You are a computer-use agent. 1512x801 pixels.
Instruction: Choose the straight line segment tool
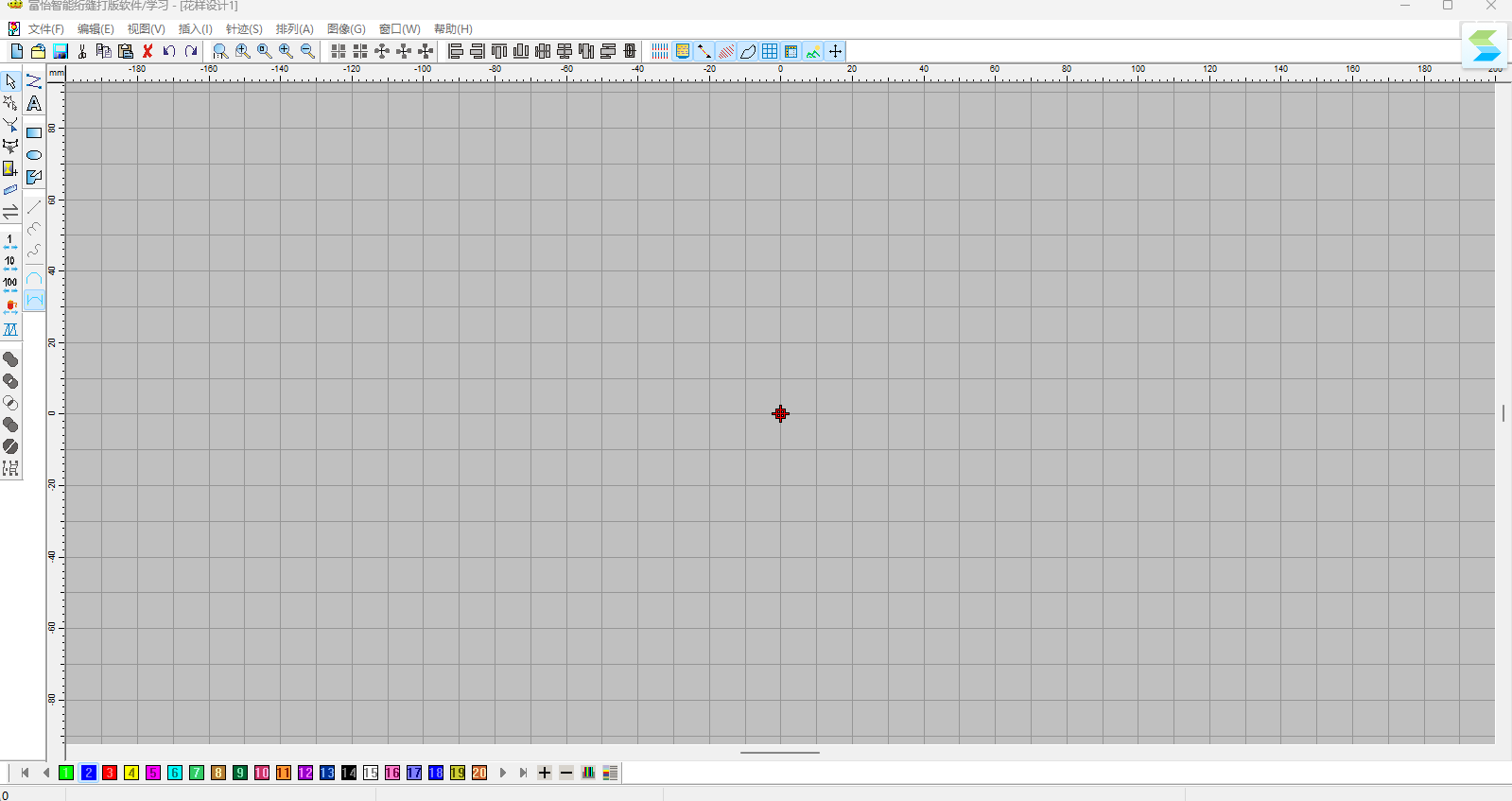pos(34,206)
